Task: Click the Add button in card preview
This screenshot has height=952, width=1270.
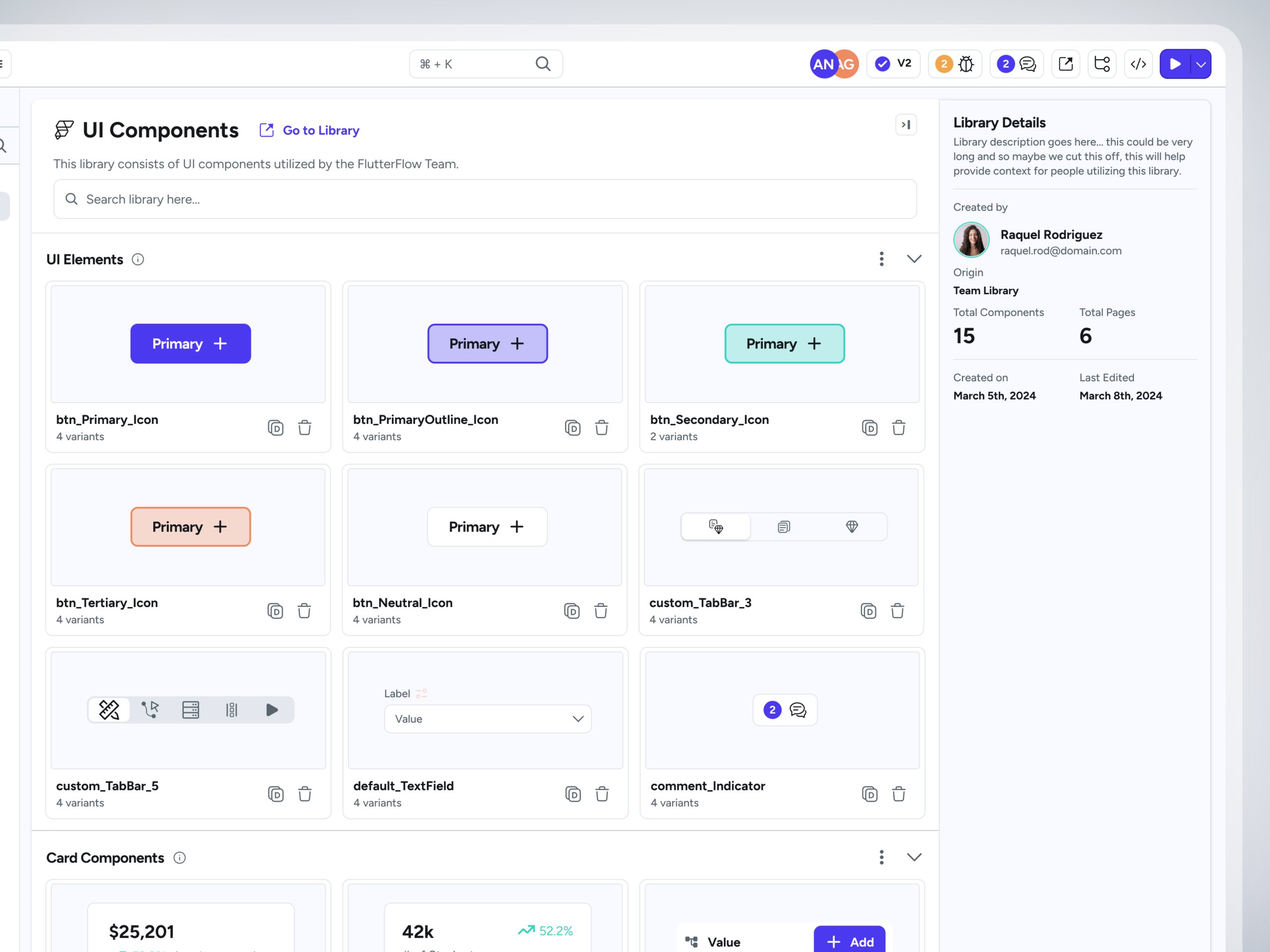Action: [x=849, y=940]
